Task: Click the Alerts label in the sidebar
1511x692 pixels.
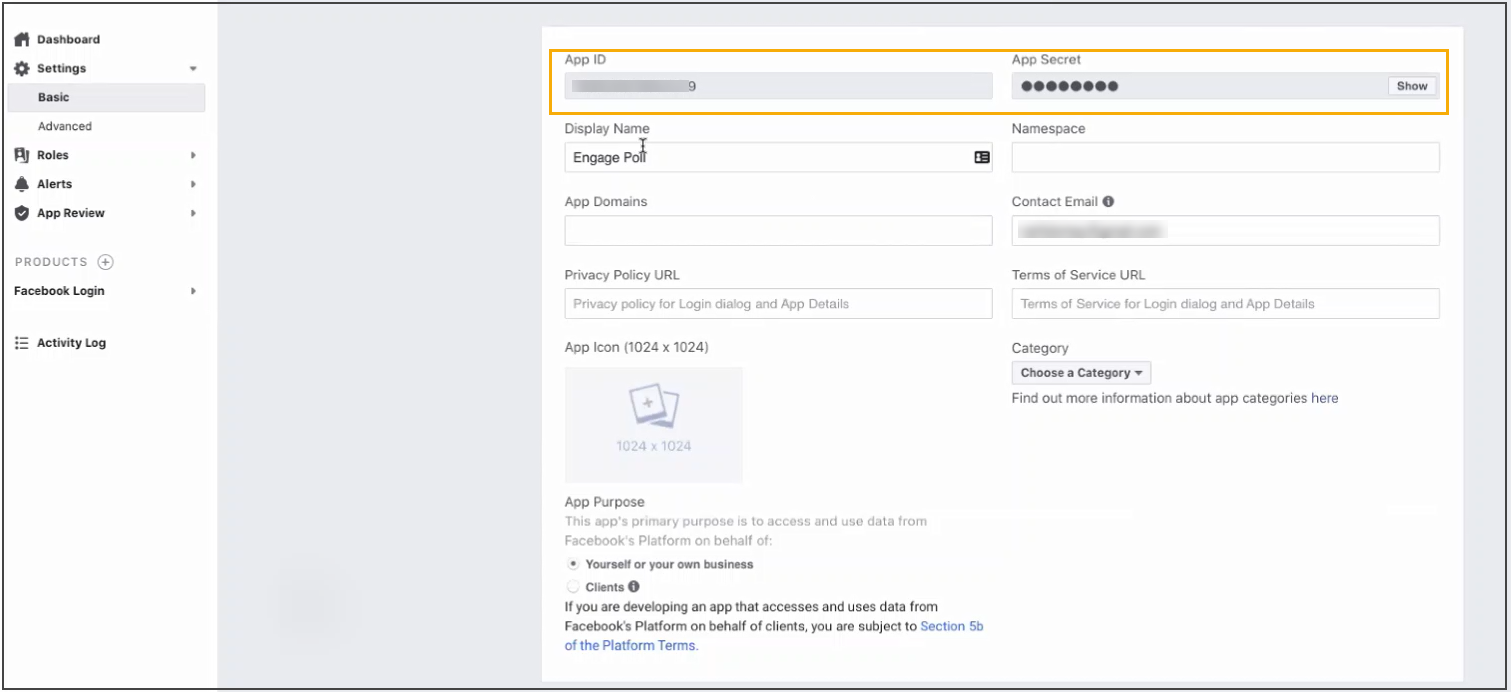Action: pos(54,184)
